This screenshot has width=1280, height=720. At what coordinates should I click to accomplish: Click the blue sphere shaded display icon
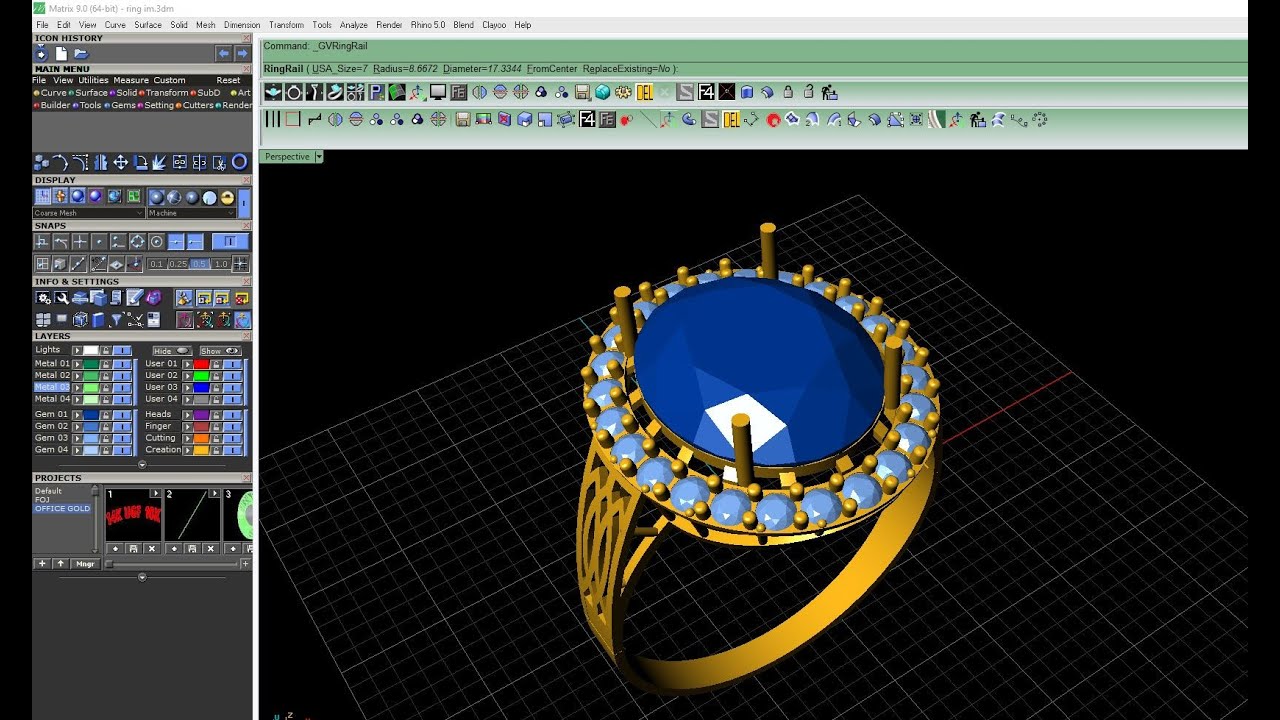click(x=78, y=196)
